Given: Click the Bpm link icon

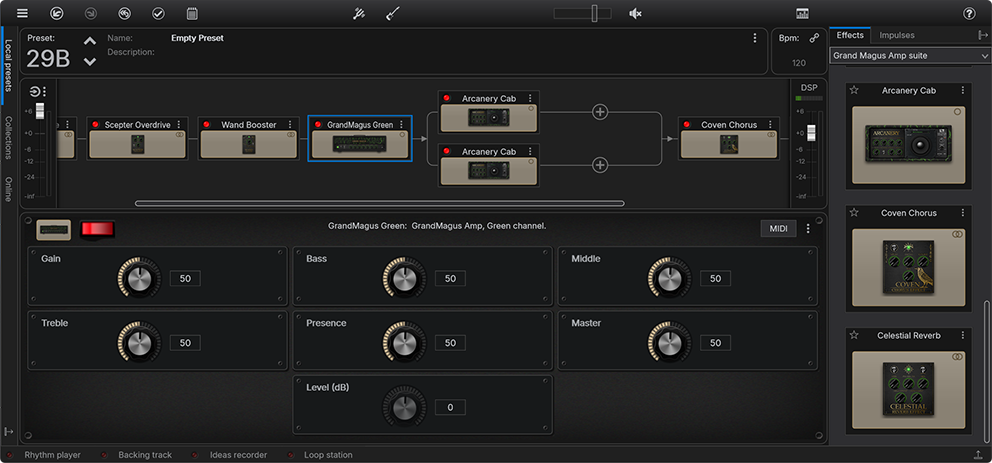Looking at the screenshot, I should 814,38.
